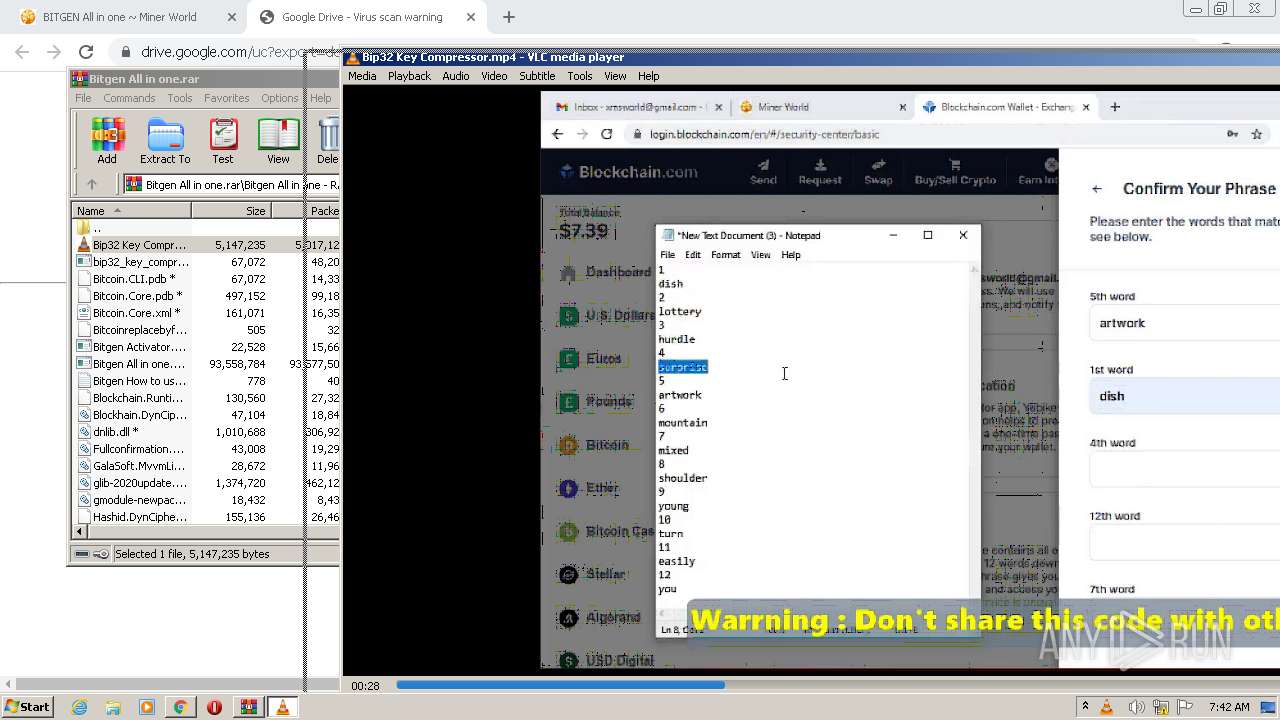Select Hashid.DynCiphe... file row

pos(208,517)
